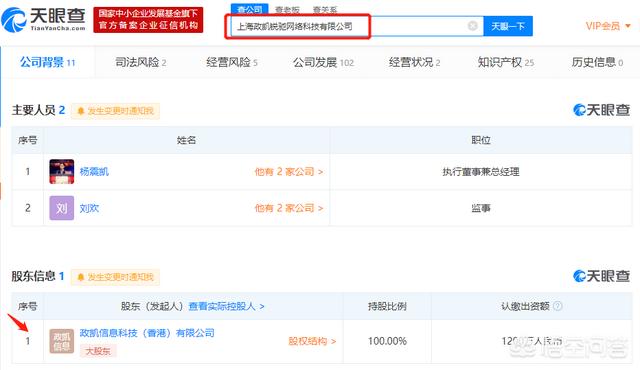
Task: Select the 查公司 search tab
Action: tap(250, 9)
